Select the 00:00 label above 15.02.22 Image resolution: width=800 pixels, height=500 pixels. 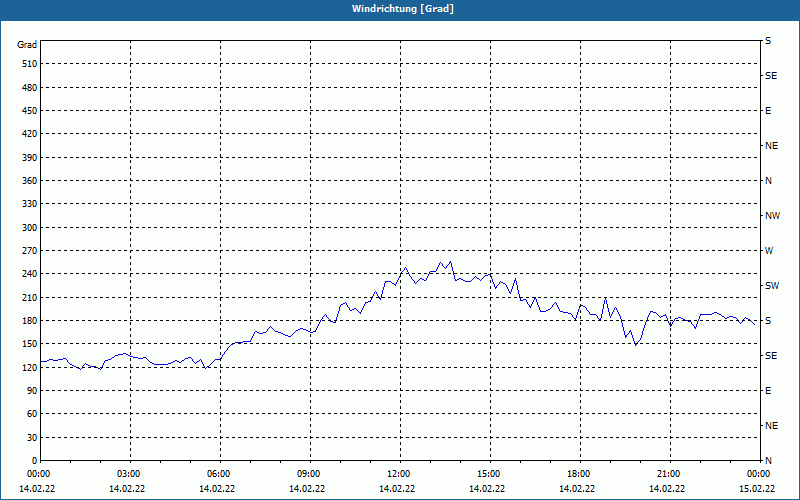click(x=759, y=474)
